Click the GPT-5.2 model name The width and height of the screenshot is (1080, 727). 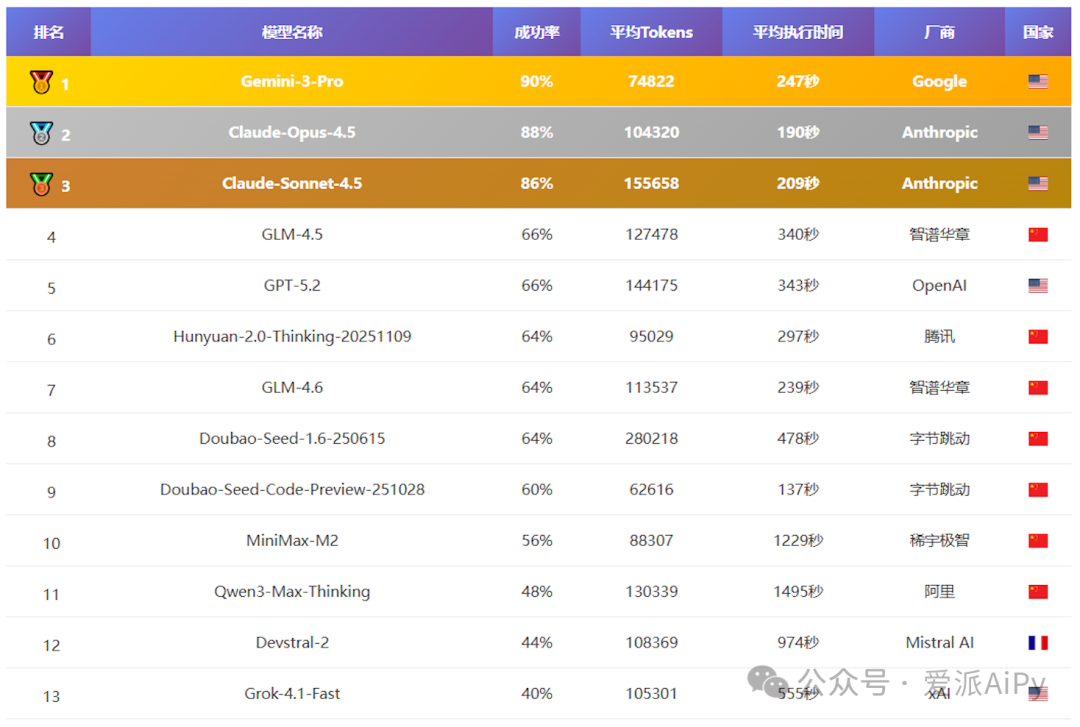[x=292, y=285]
